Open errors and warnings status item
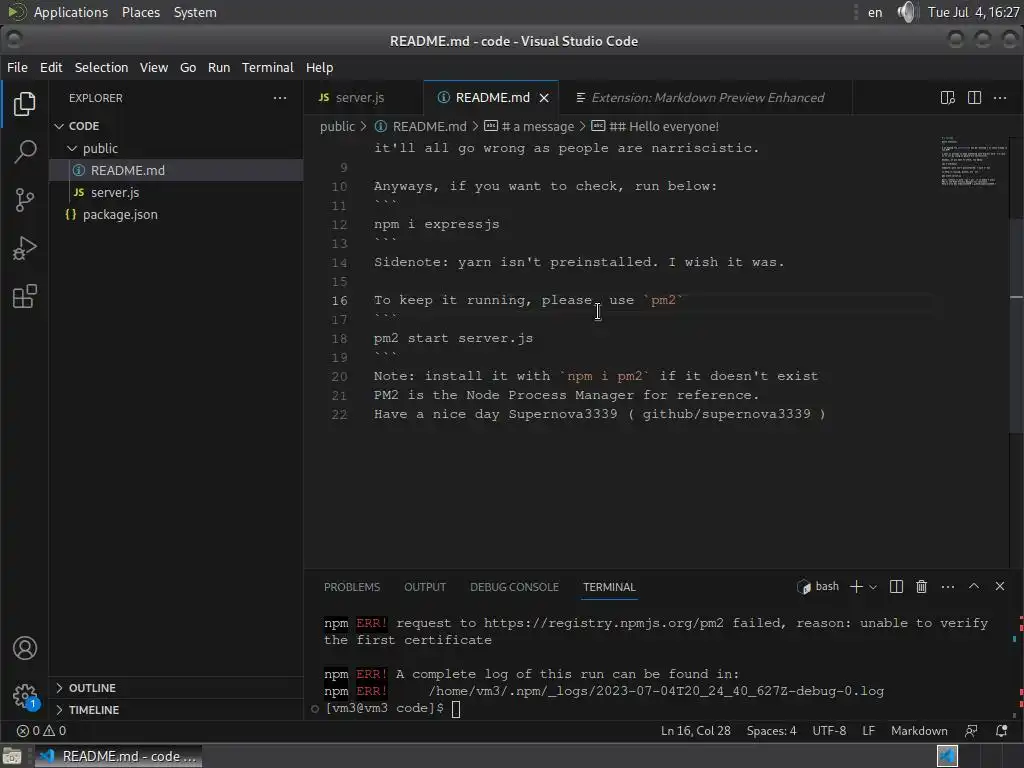The image size is (1024, 768). pyautogui.click(x=41, y=731)
